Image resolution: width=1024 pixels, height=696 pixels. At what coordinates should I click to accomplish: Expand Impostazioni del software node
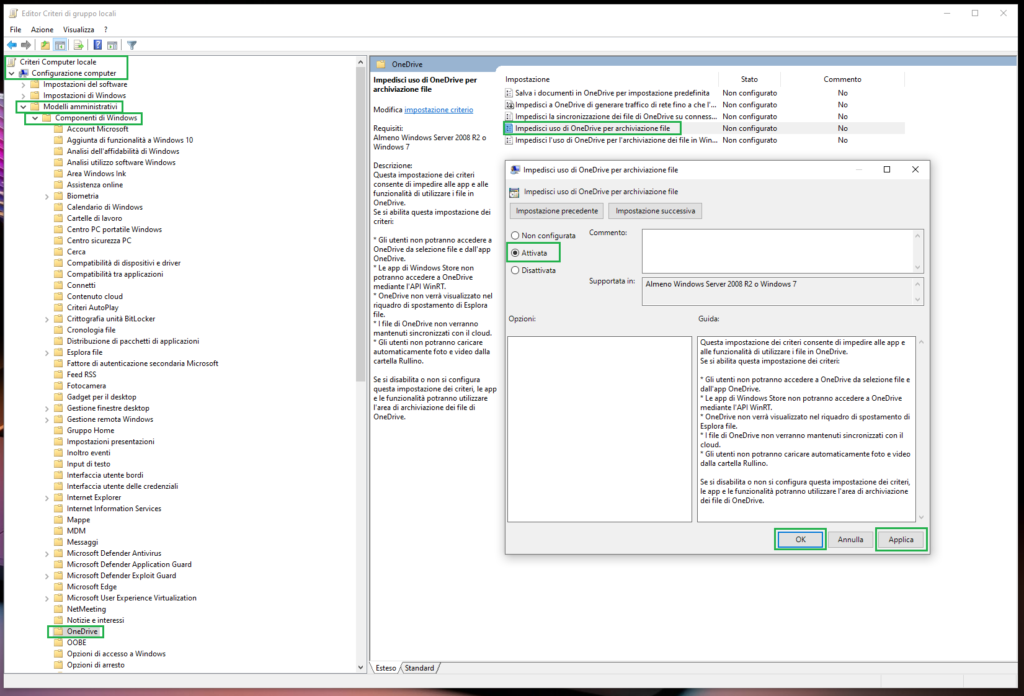(24, 85)
